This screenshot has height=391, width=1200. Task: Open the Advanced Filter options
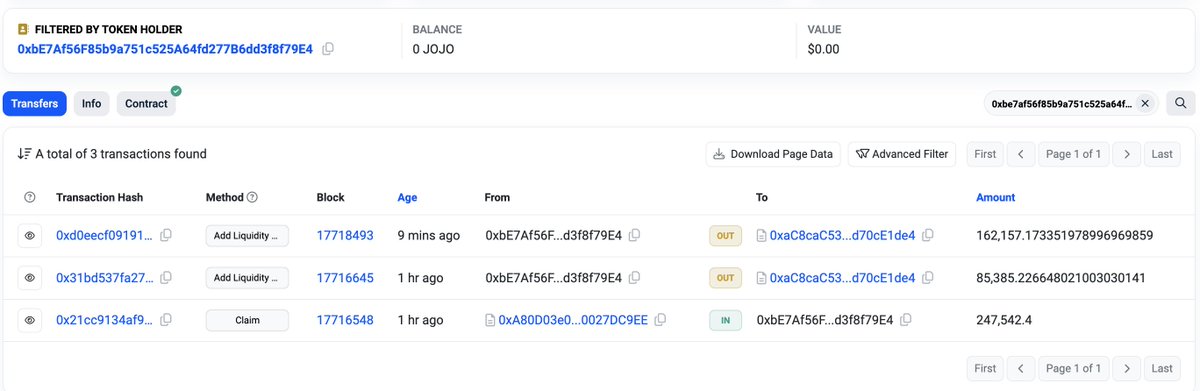[x=902, y=154]
